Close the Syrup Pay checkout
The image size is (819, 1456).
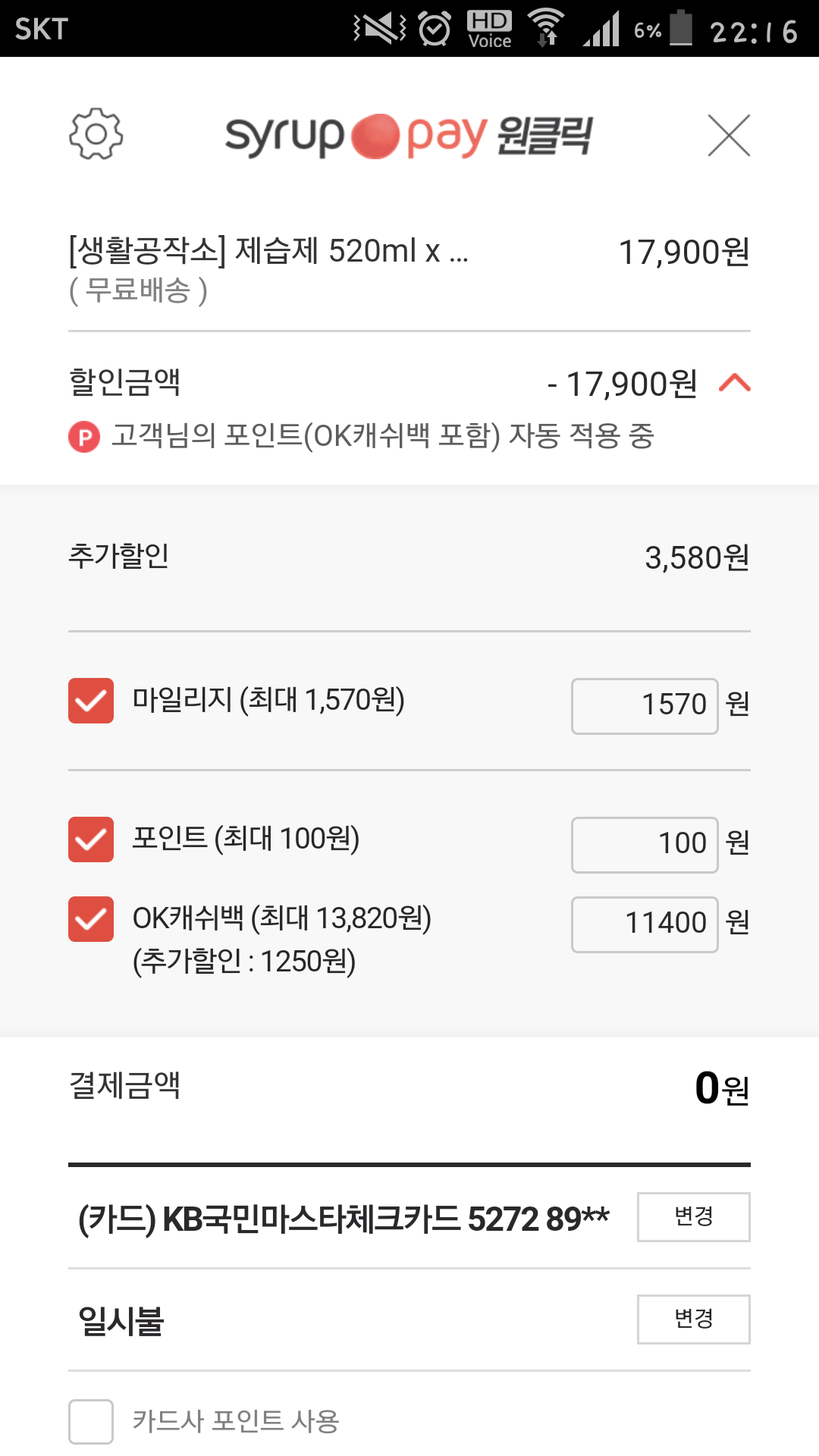[x=729, y=135]
